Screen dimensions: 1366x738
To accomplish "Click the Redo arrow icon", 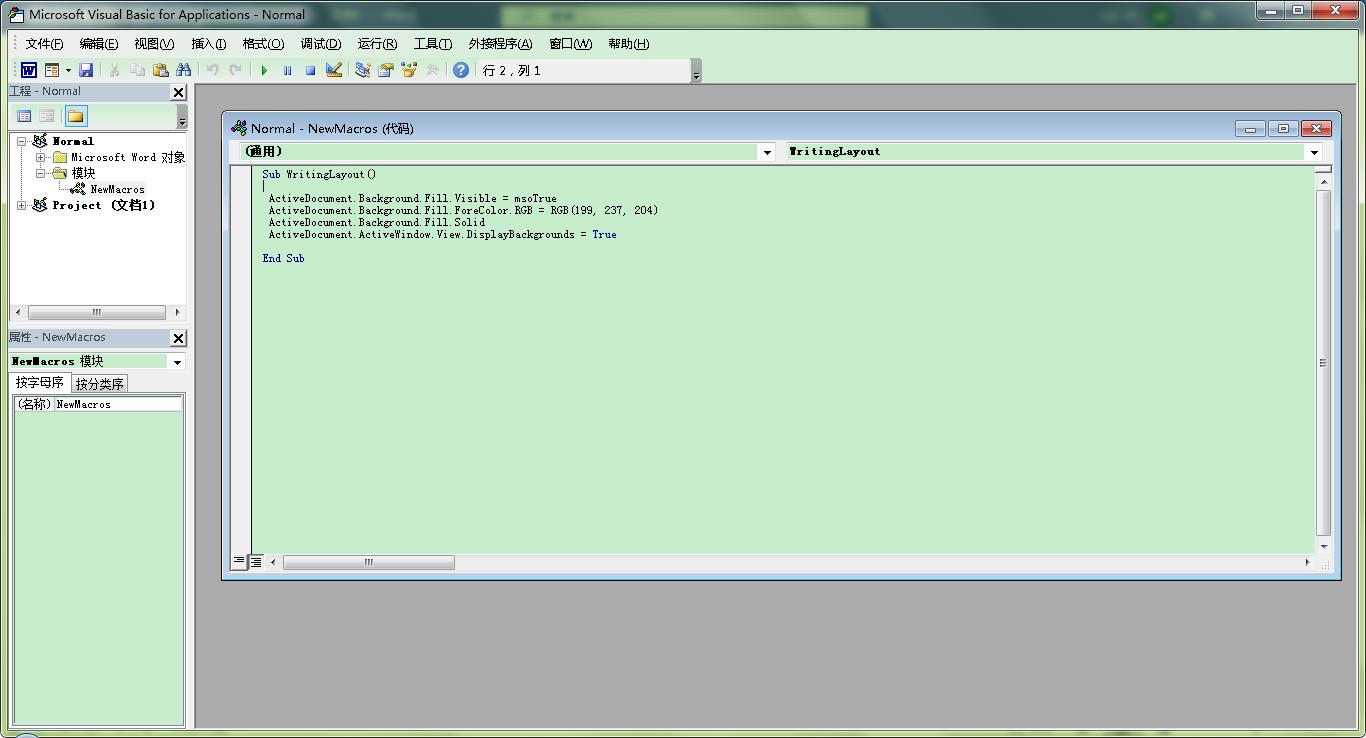I will click(x=236, y=70).
